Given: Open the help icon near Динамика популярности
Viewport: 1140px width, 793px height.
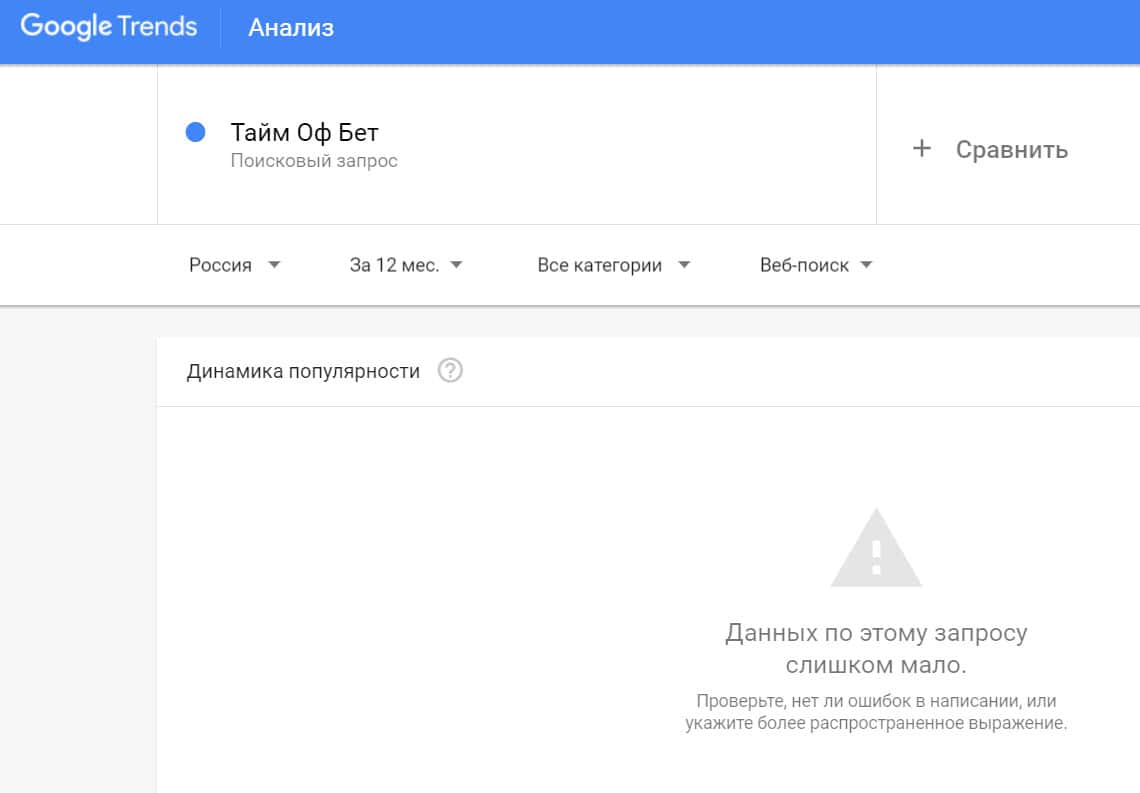Looking at the screenshot, I should (x=450, y=371).
